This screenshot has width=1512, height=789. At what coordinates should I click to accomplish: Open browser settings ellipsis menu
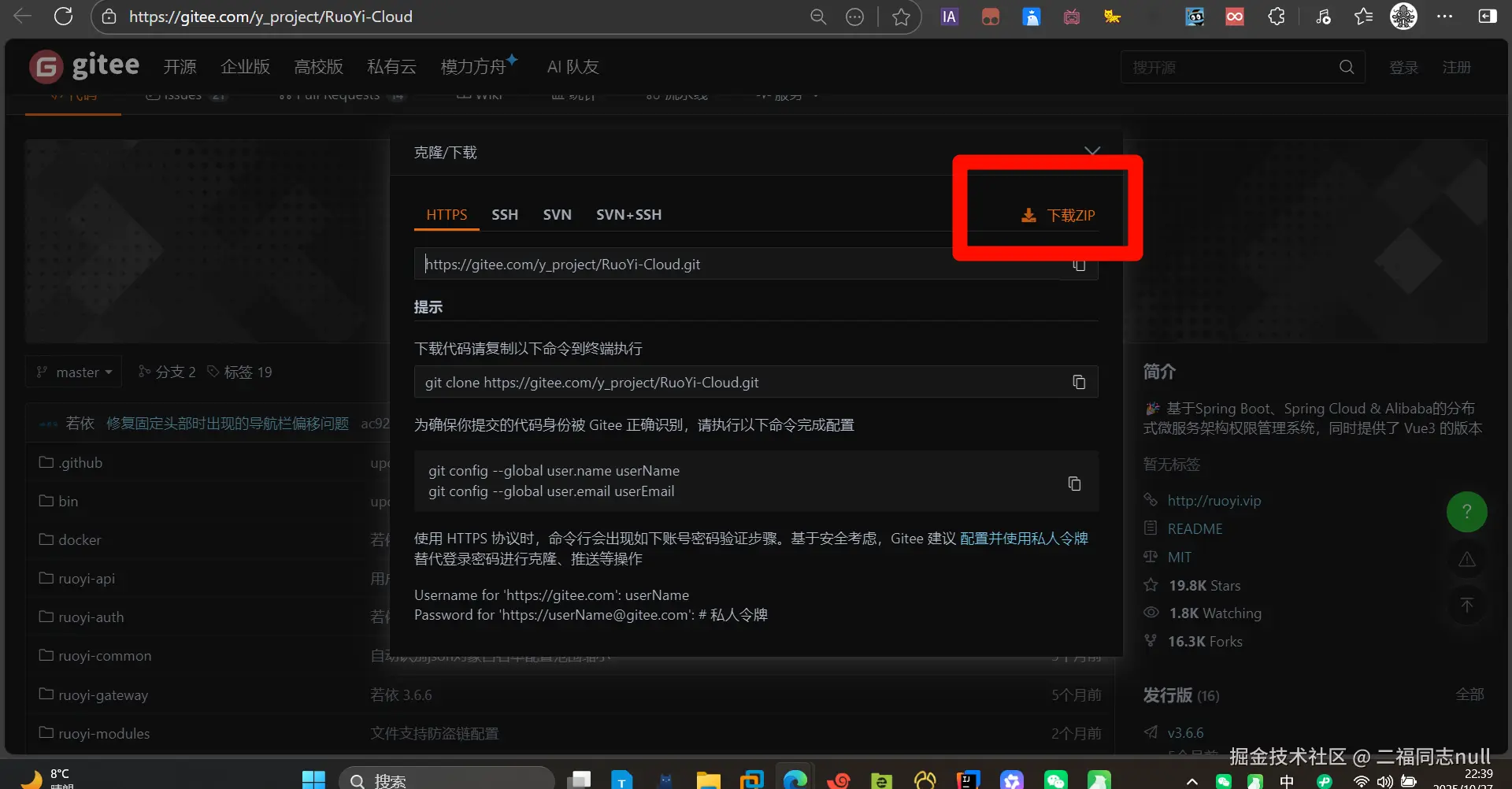tap(1445, 17)
